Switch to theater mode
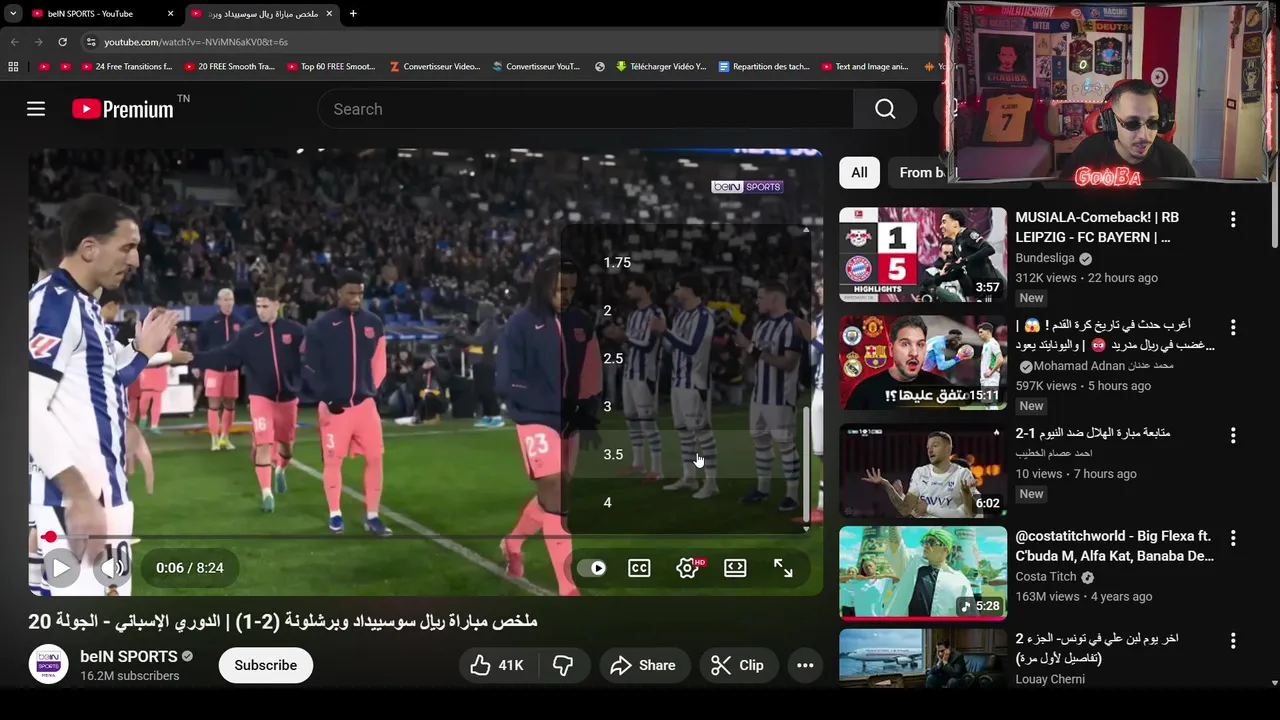Screen dimensions: 1280x720 tap(735, 568)
